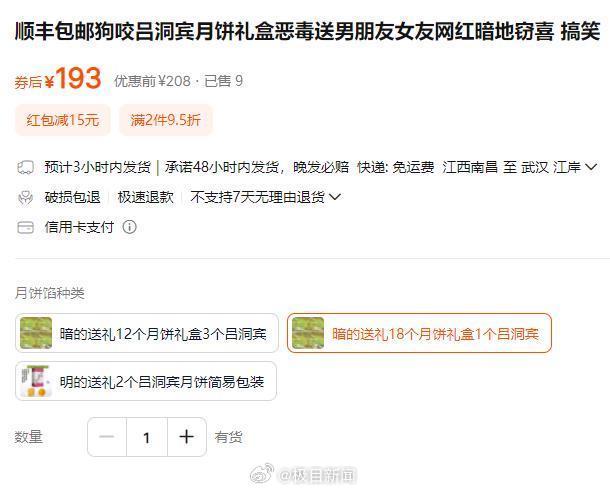Select 暗的送礼12个月饼礼盒3个吕洞宾 option
The height and width of the screenshot is (491, 610).
point(147,333)
